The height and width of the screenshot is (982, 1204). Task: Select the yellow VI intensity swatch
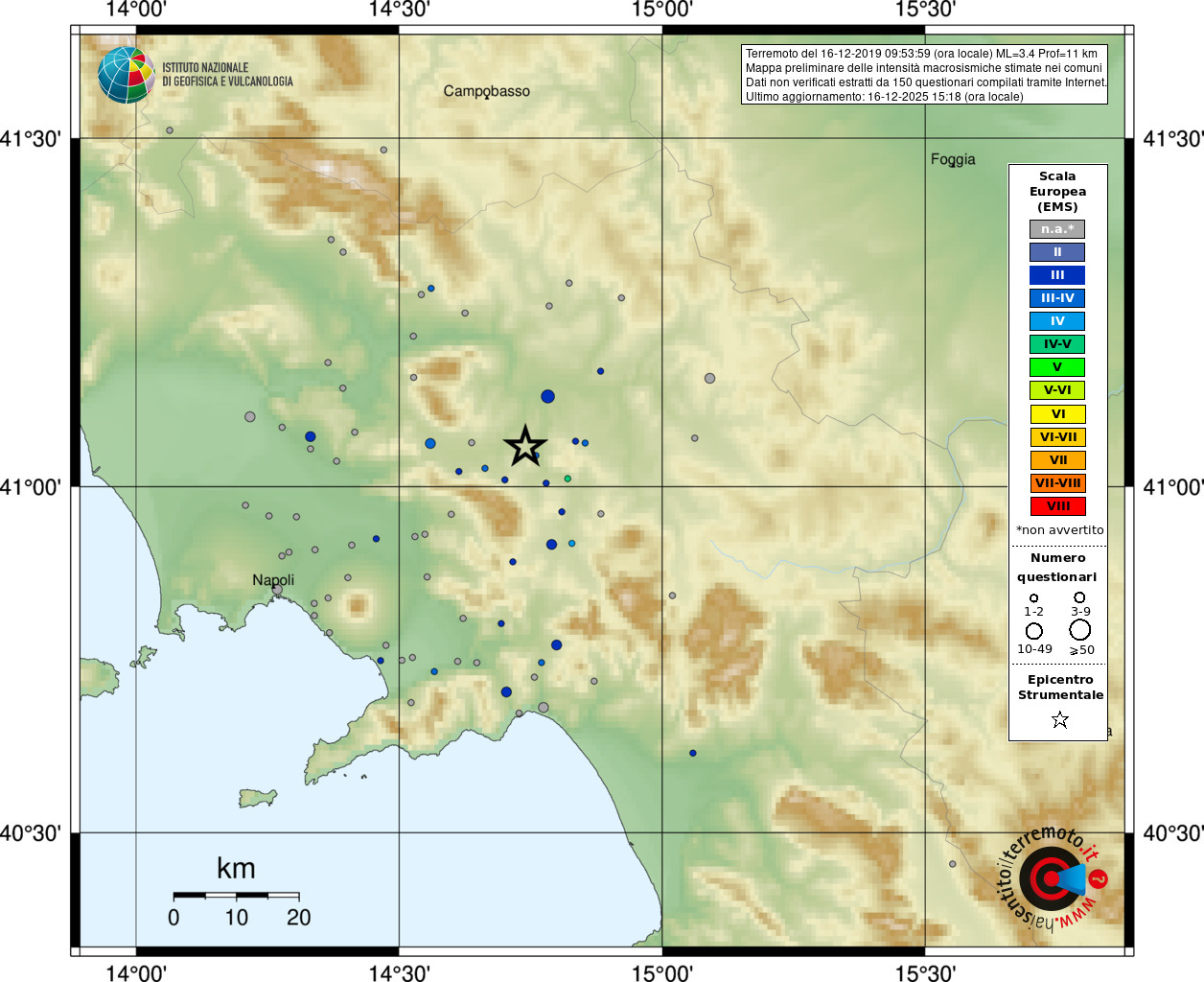(1057, 414)
